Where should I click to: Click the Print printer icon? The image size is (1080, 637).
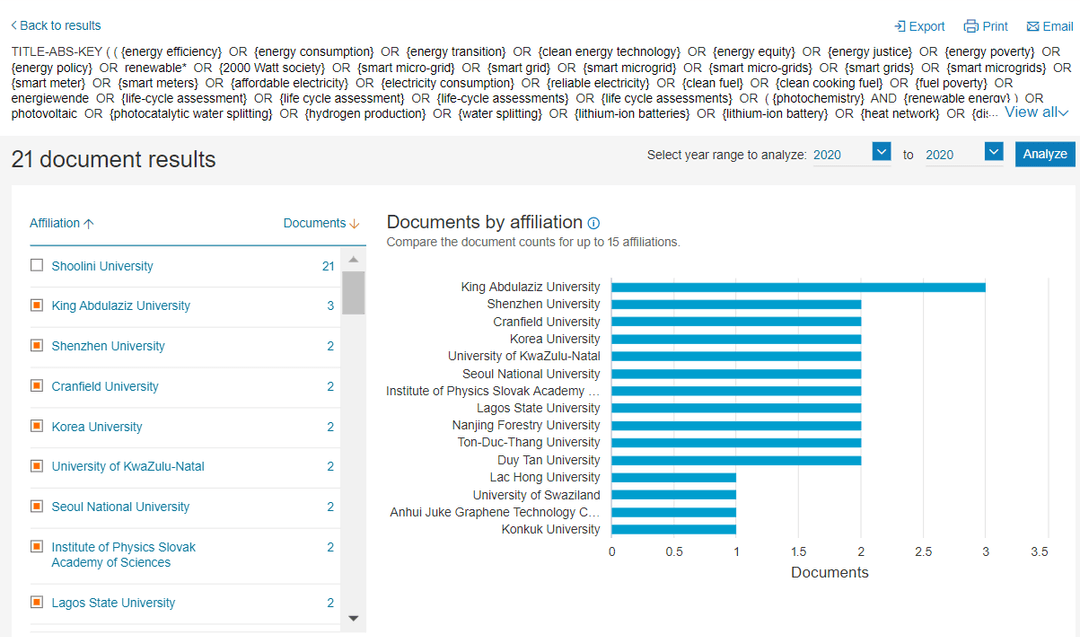pos(971,26)
